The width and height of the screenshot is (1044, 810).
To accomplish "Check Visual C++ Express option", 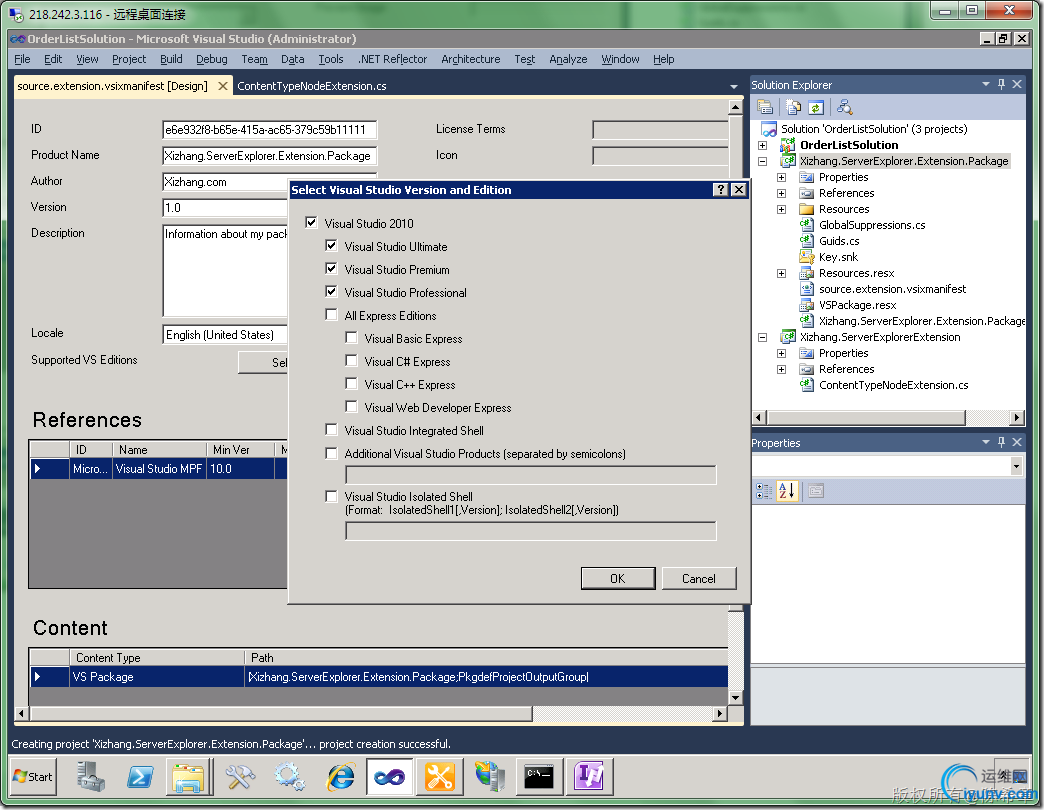I will point(352,383).
